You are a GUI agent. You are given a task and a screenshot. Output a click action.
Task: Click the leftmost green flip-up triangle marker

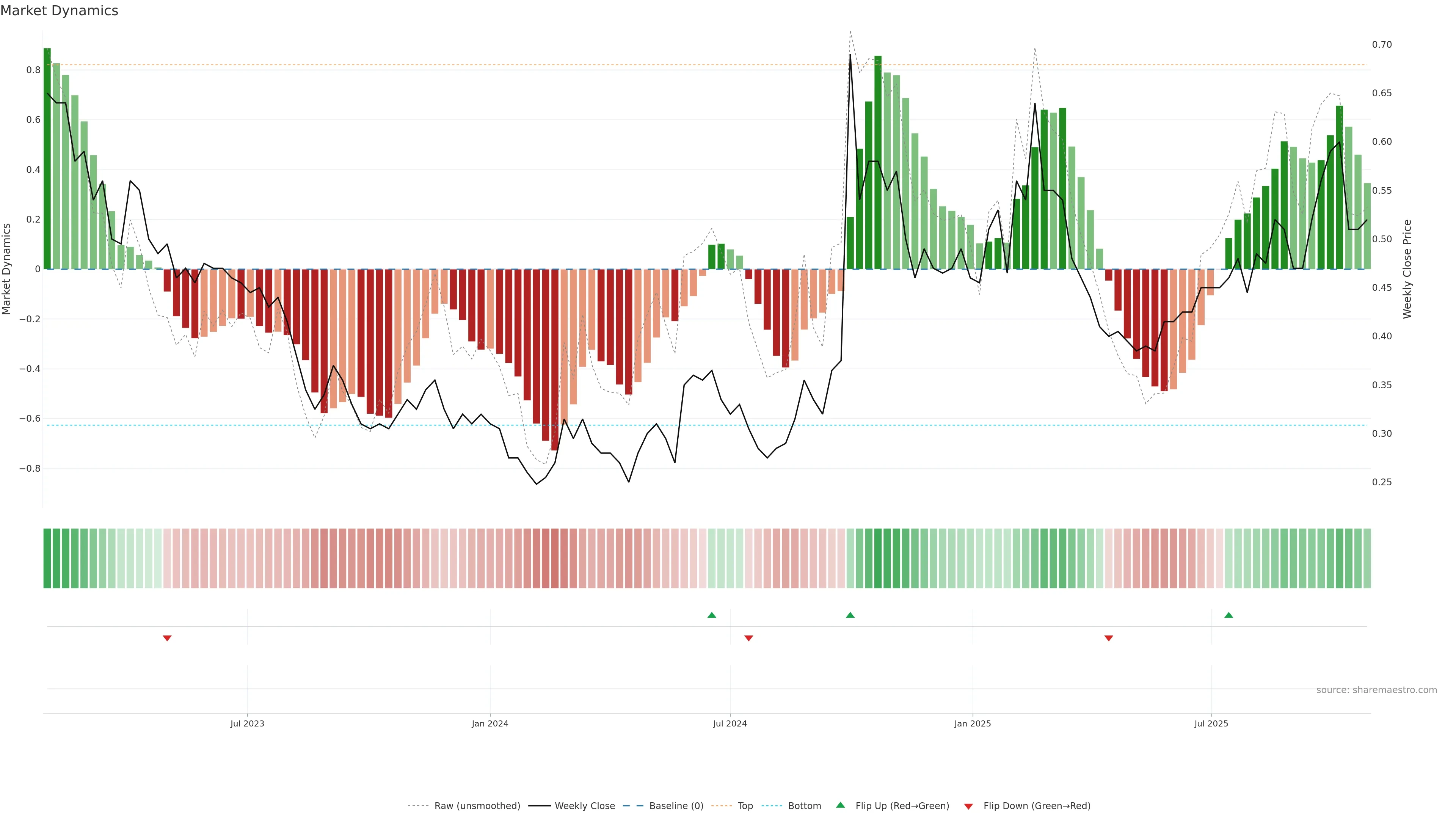[x=712, y=615]
